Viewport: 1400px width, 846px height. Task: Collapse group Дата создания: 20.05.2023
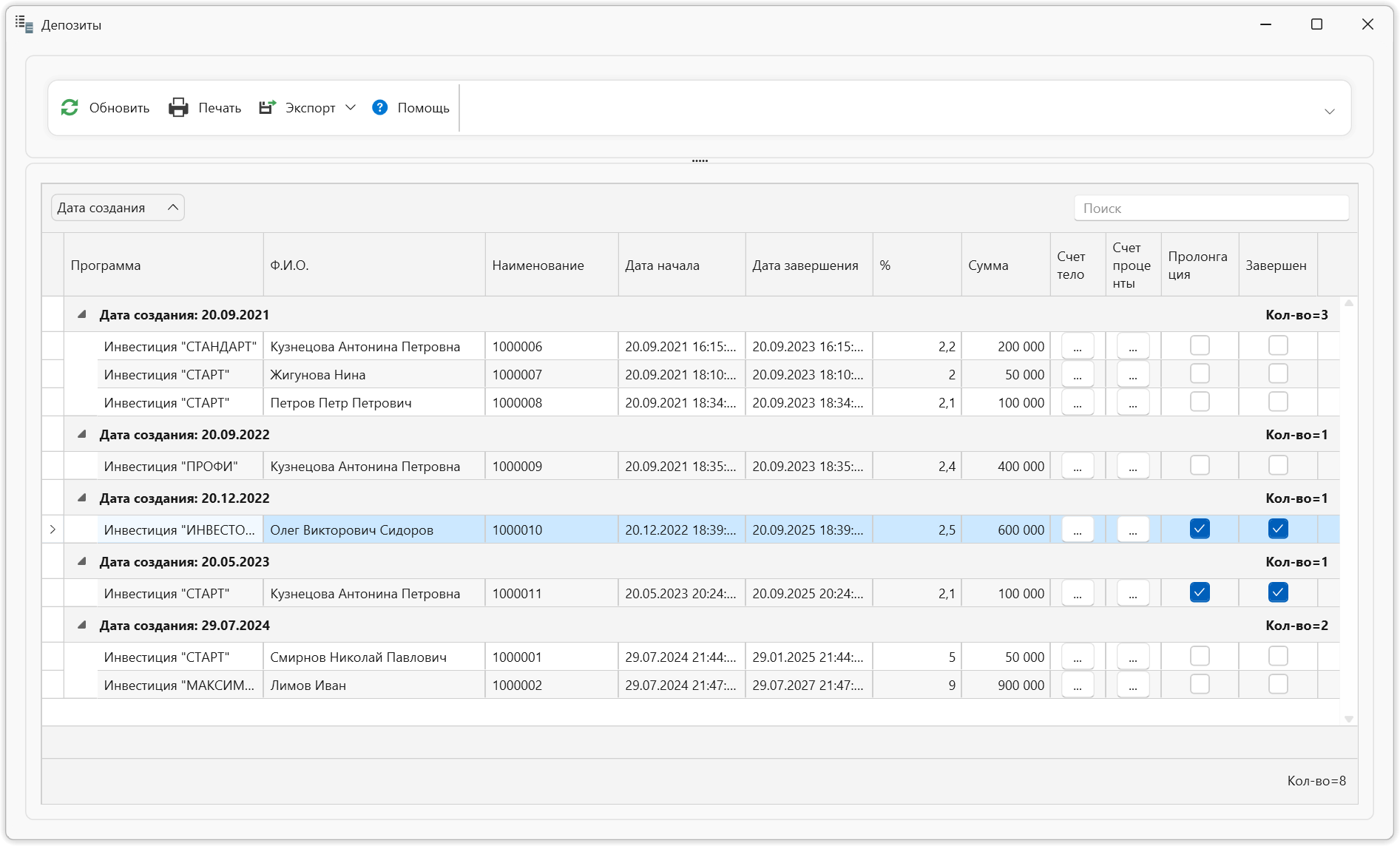(x=82, y=562)
